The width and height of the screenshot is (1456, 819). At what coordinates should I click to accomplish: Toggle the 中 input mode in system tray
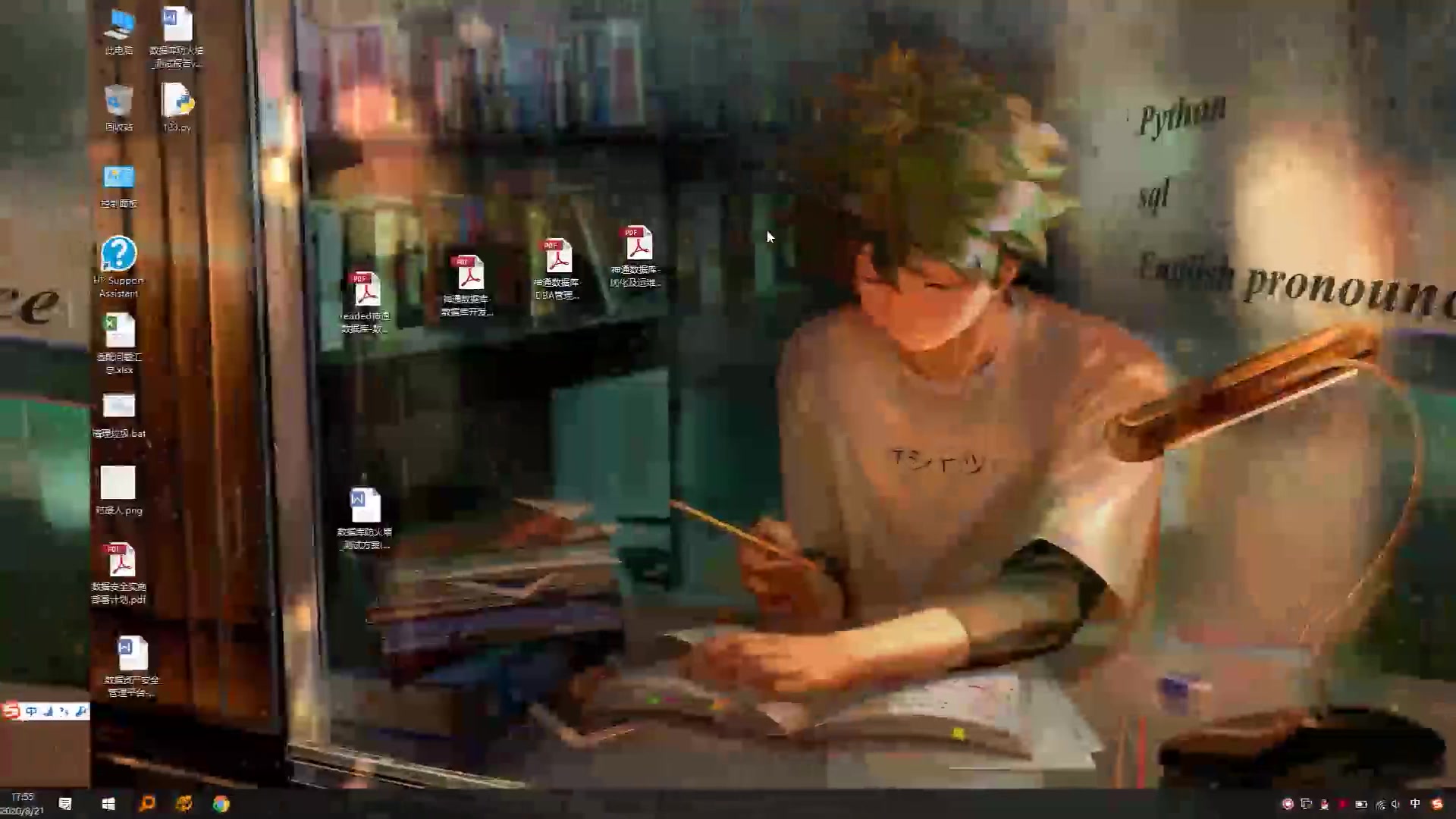pos(1415,804)
